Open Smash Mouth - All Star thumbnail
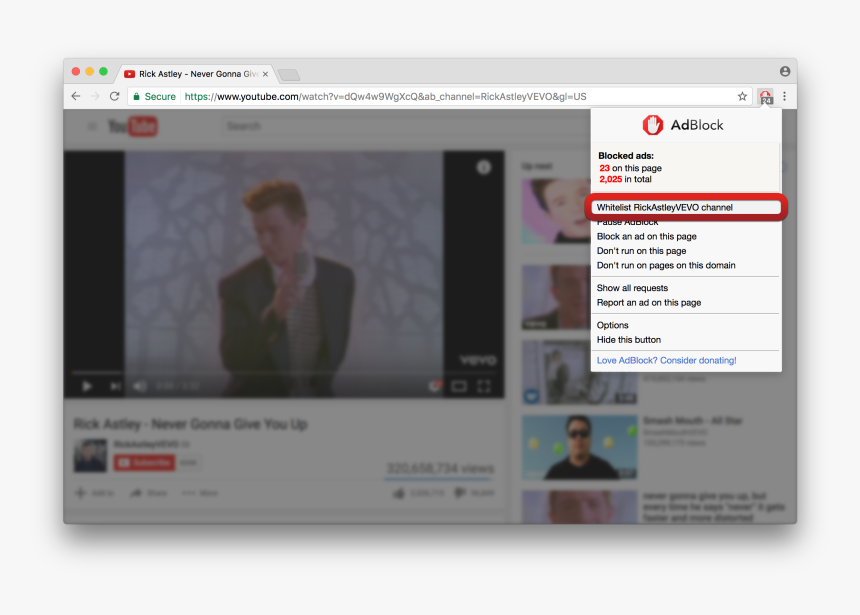The width and height of the screenshot is (860, 615). (x=579, y=447)
